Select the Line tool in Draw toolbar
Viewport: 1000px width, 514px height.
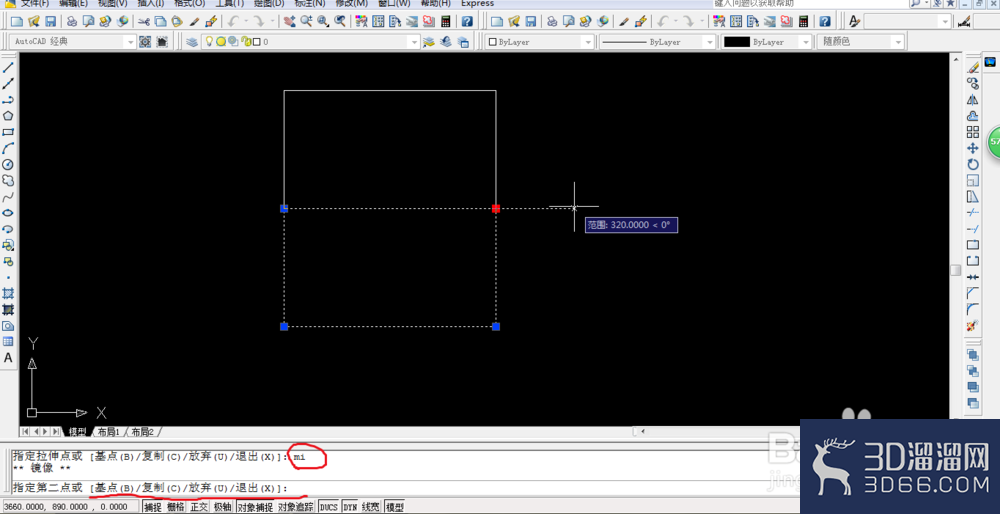8,68
